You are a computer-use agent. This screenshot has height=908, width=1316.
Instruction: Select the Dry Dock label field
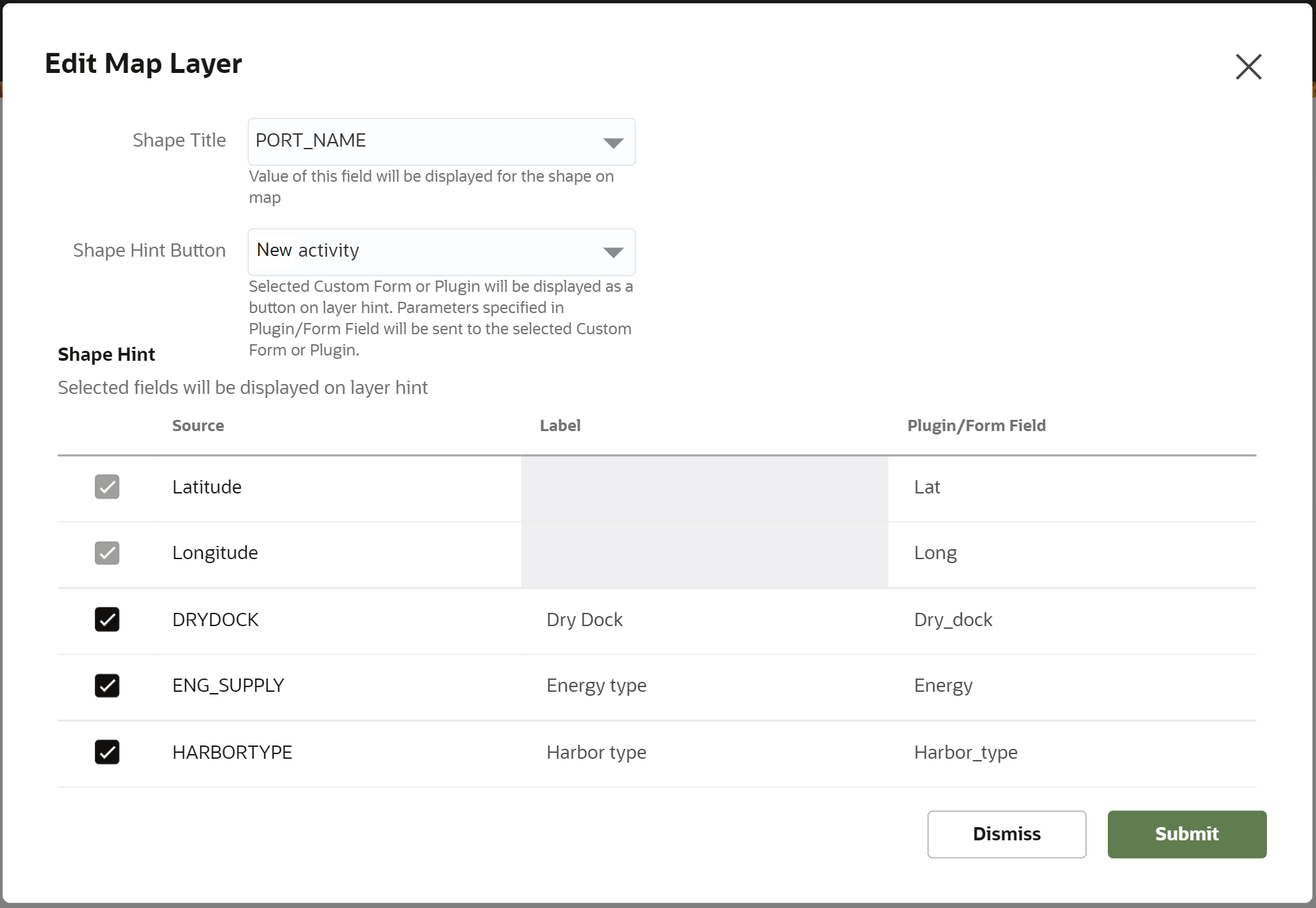coord(584,619)
